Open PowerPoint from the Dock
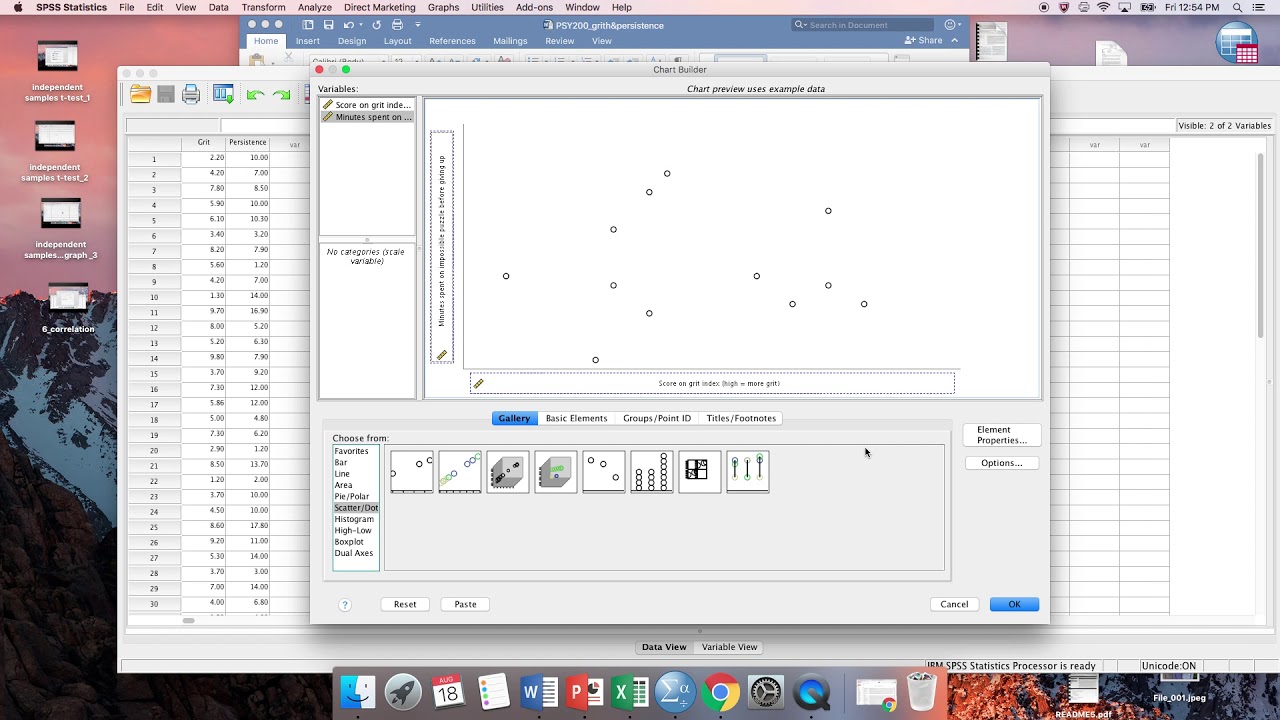 click(x=585, y=692)
